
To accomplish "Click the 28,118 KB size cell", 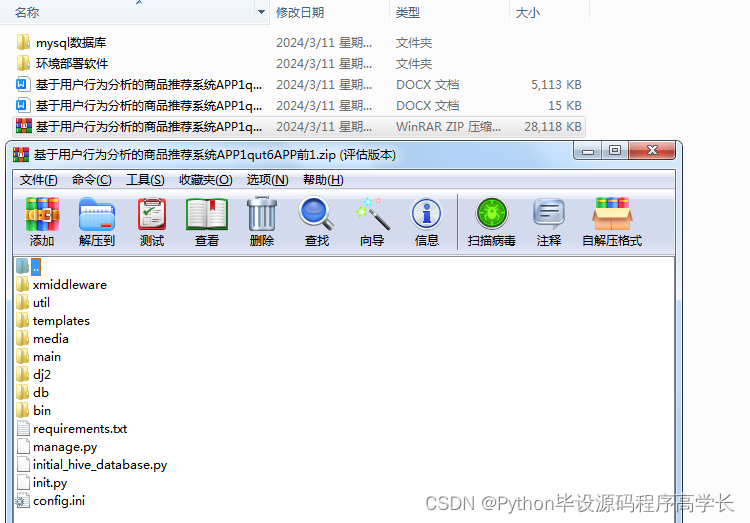I will (552, 127).
